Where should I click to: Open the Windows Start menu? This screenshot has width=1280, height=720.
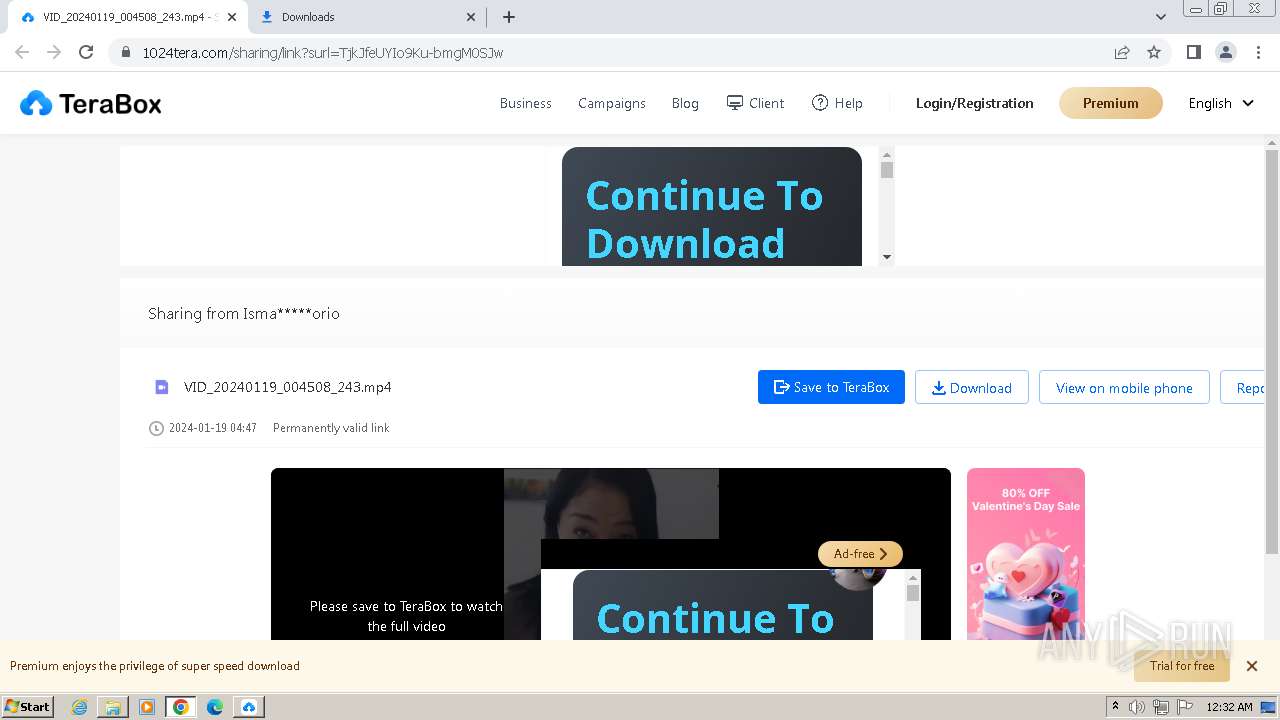click(28, 706)
